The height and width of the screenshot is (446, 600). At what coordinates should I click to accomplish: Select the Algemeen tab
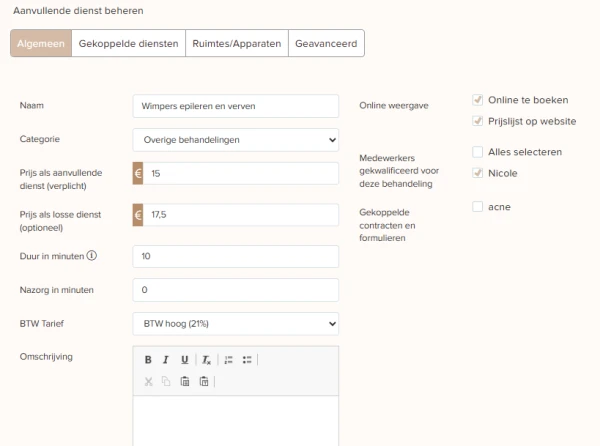(41, 43)
